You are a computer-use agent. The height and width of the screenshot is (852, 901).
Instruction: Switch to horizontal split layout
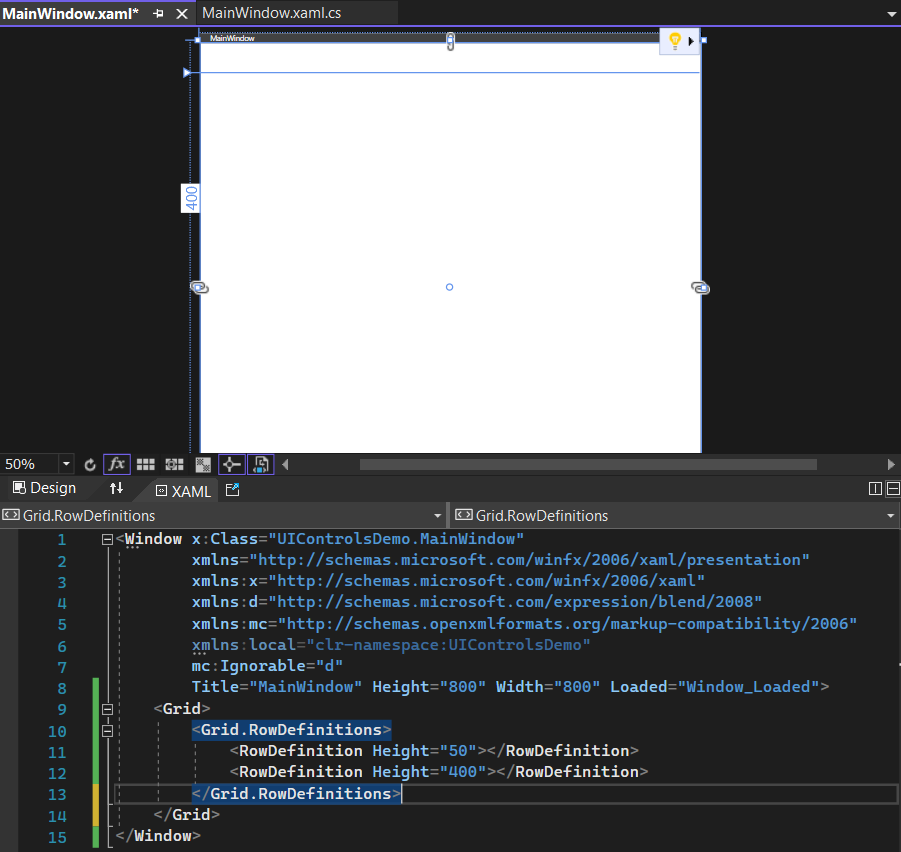point(892,489)
